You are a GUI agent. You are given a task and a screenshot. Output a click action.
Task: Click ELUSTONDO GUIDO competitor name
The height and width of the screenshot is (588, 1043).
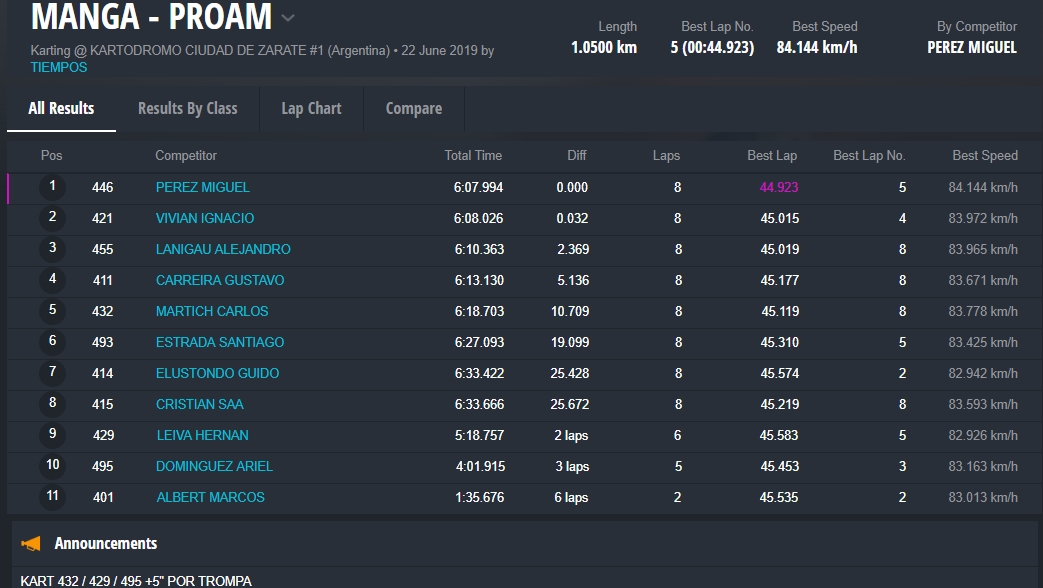tap(217, 373)
